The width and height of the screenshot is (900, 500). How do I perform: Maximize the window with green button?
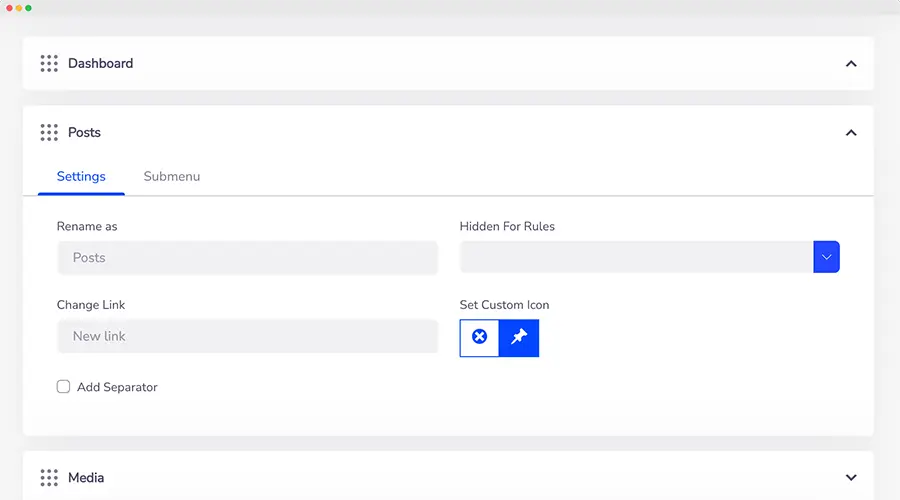(28, 8)
